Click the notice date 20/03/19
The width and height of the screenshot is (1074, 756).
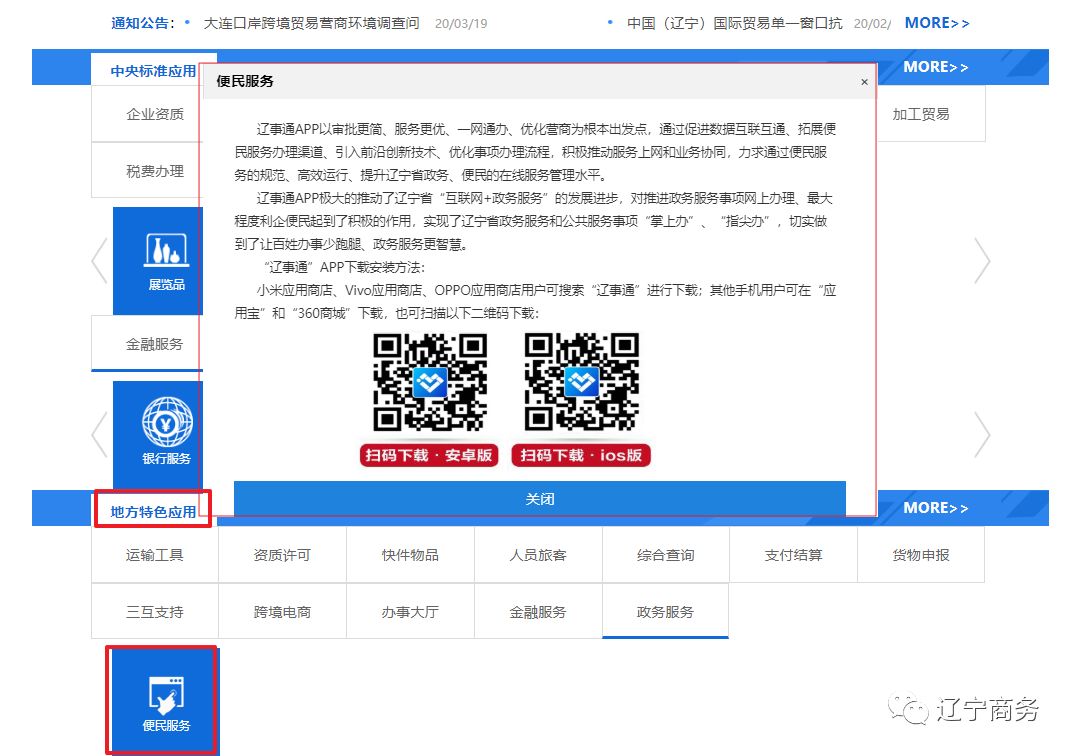(461, 24)
